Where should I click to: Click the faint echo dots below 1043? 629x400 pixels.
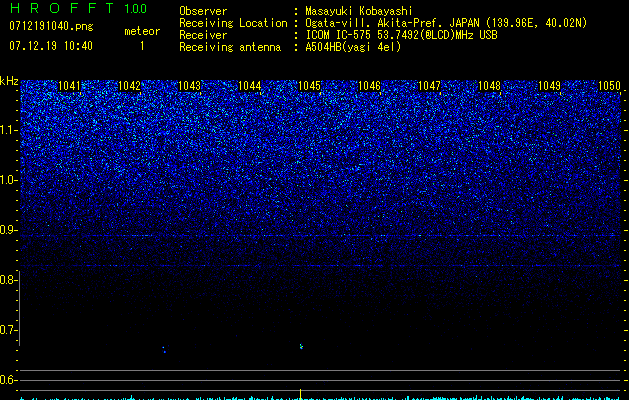164,349
